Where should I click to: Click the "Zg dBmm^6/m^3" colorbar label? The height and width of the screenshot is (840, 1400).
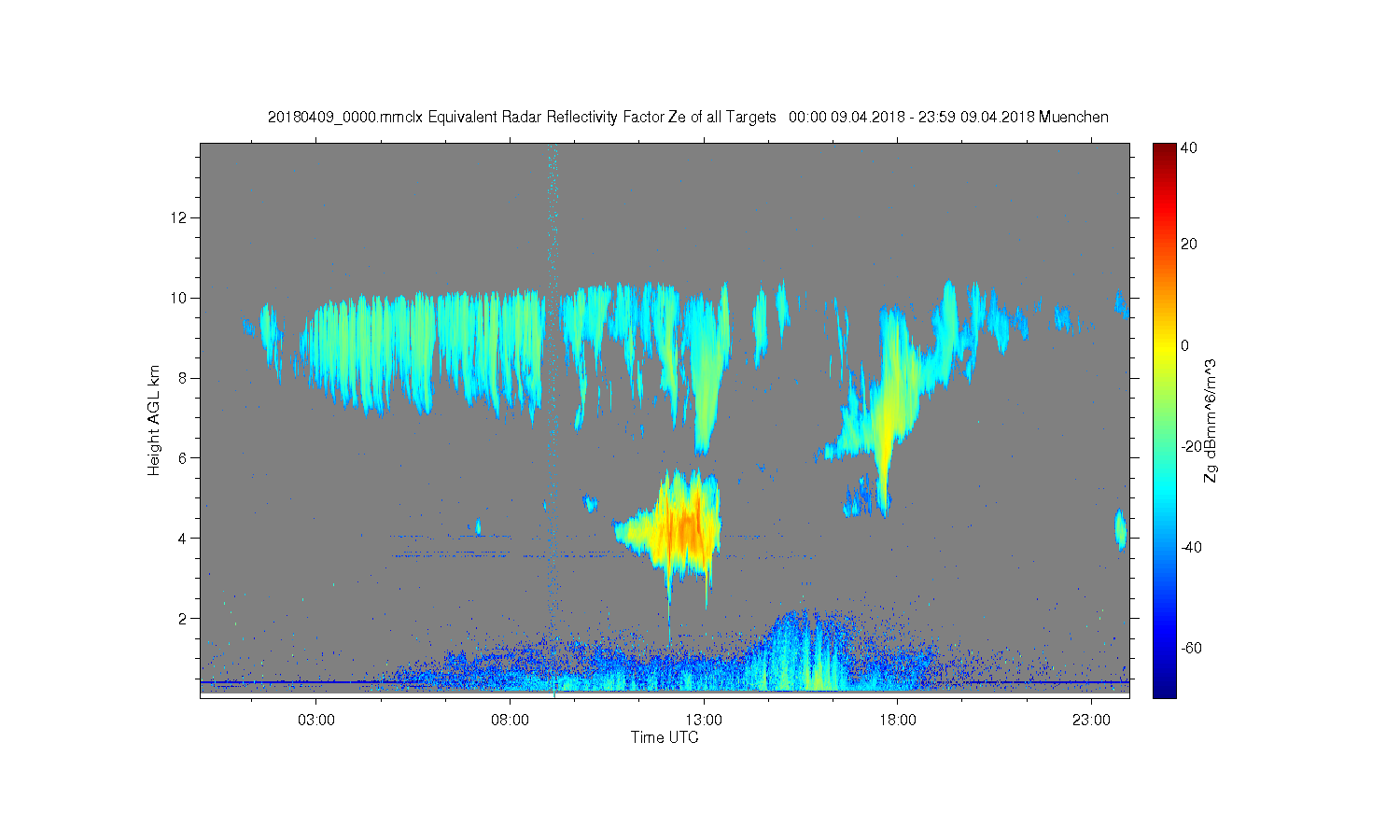point(1210,421)
